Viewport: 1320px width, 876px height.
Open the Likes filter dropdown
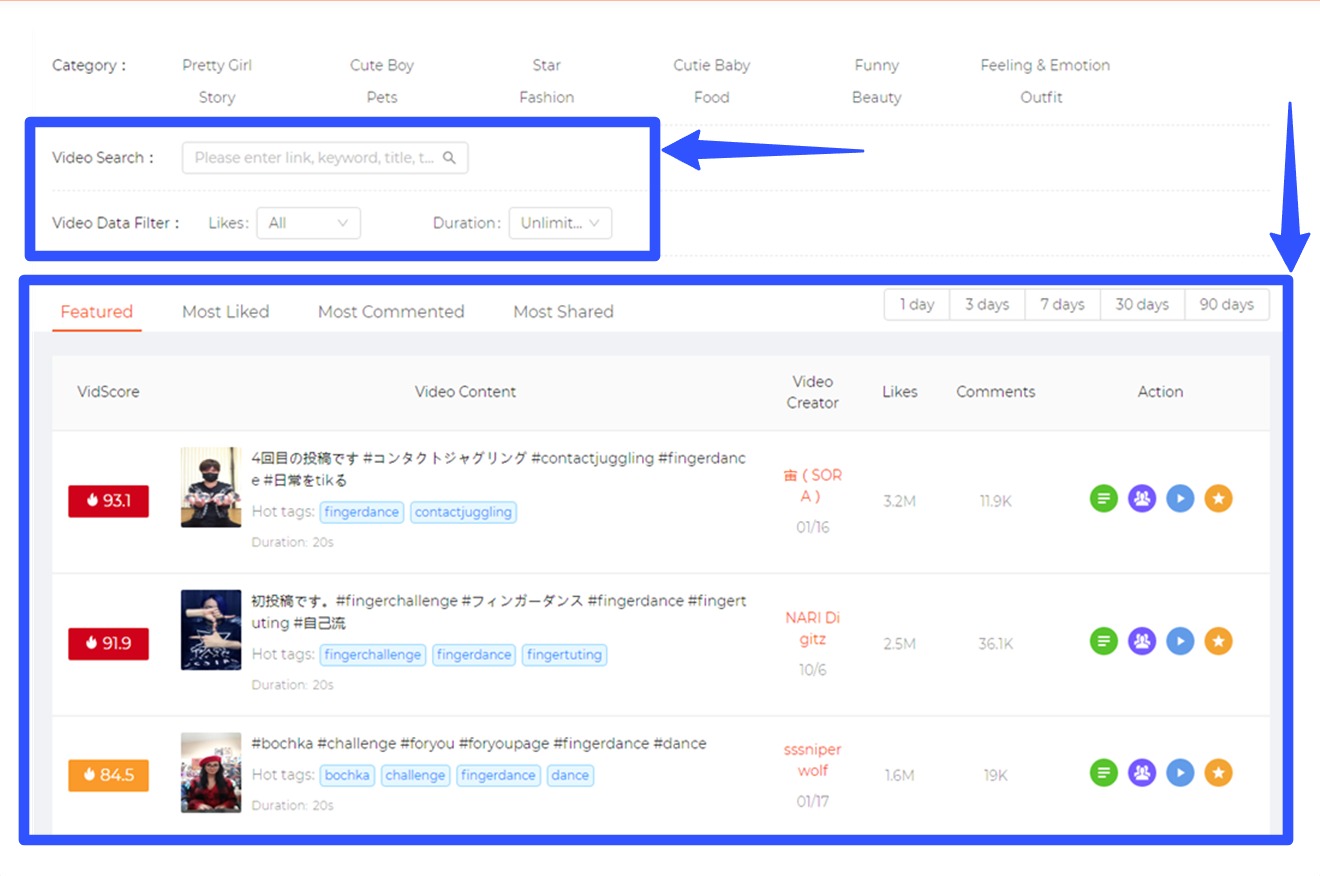pyautogui.click(x=309, y=223)
